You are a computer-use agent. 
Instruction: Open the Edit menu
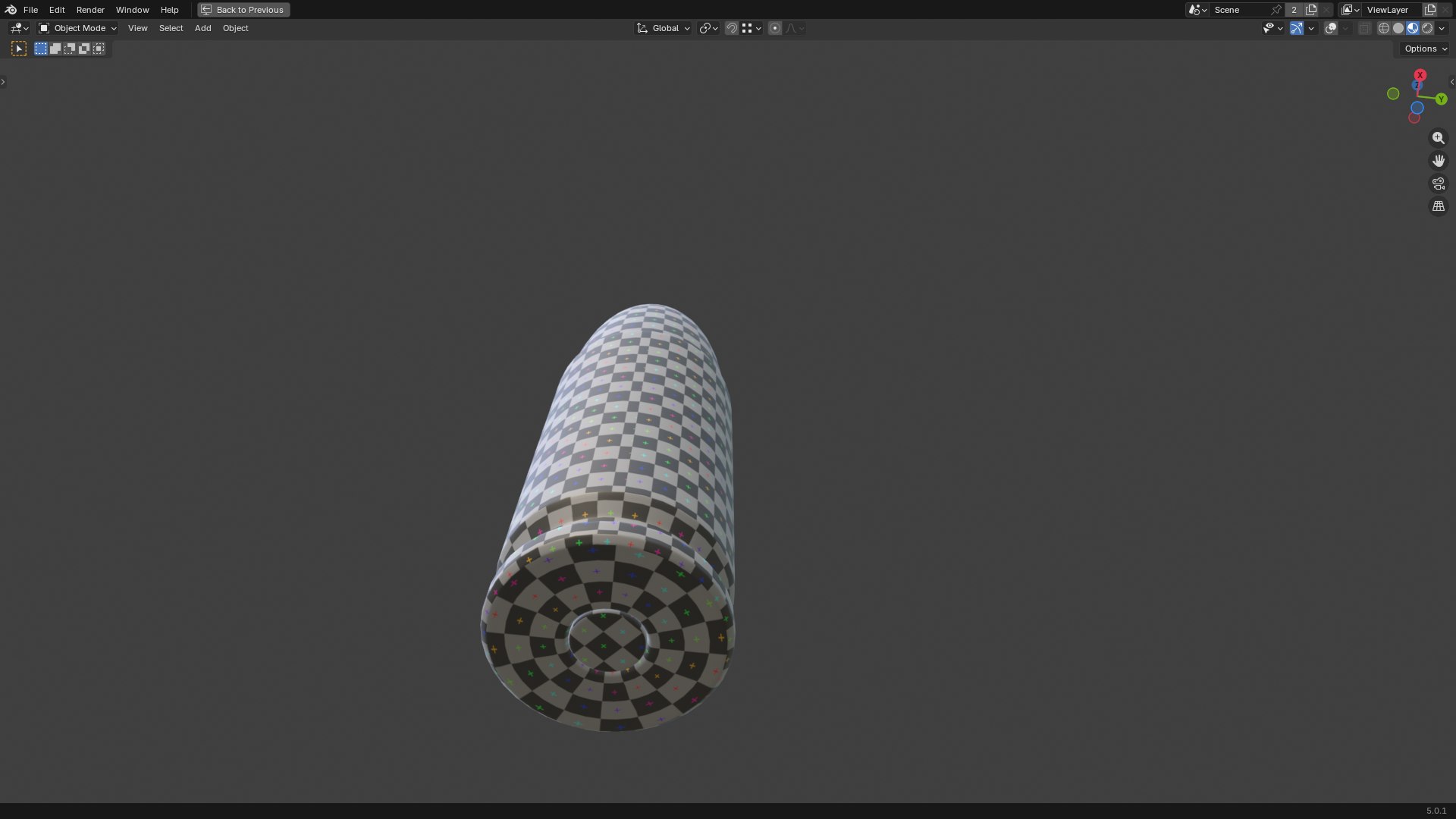(x=57, y=10)
